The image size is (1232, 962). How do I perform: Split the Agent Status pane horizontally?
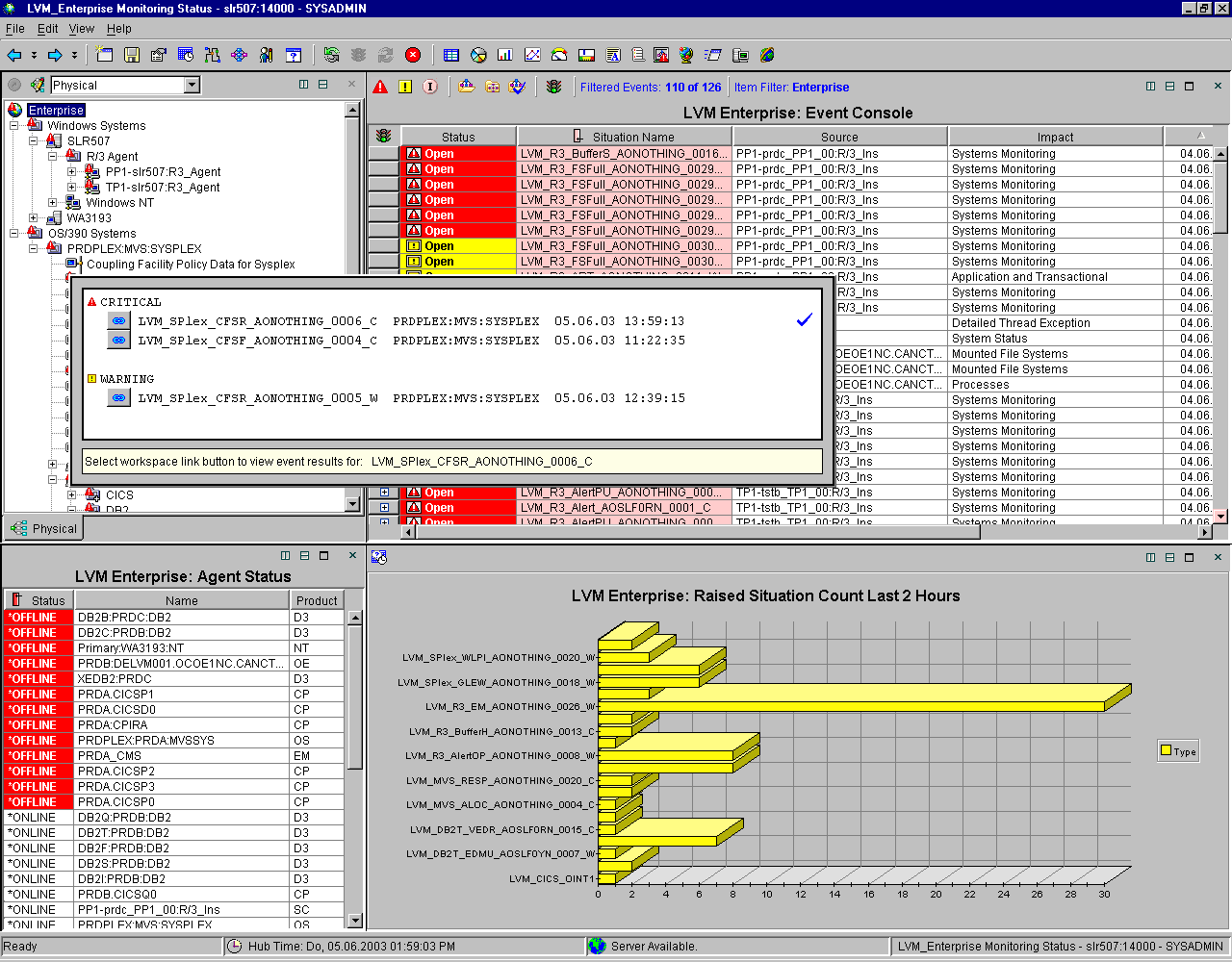click(x=304, y=555)
